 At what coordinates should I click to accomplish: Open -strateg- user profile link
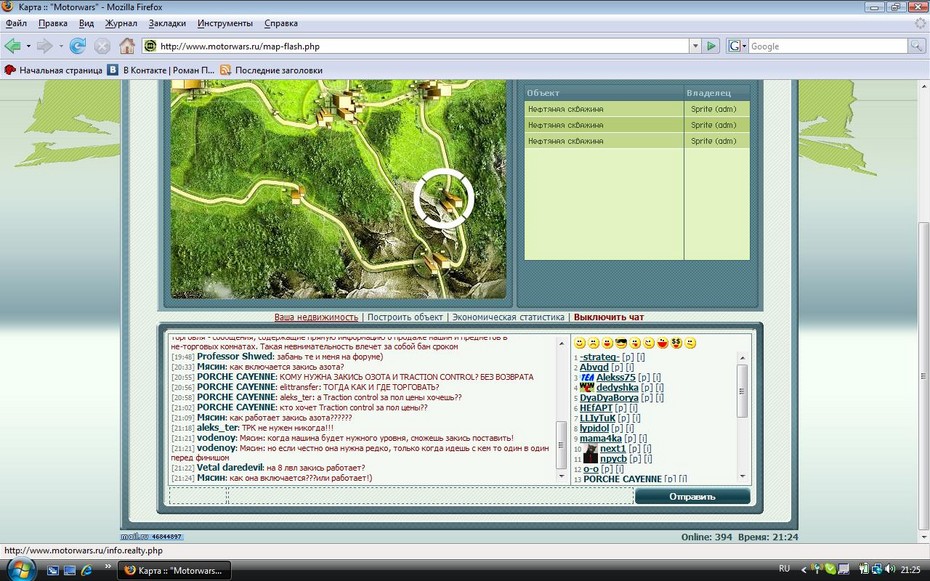coord(599,357)
